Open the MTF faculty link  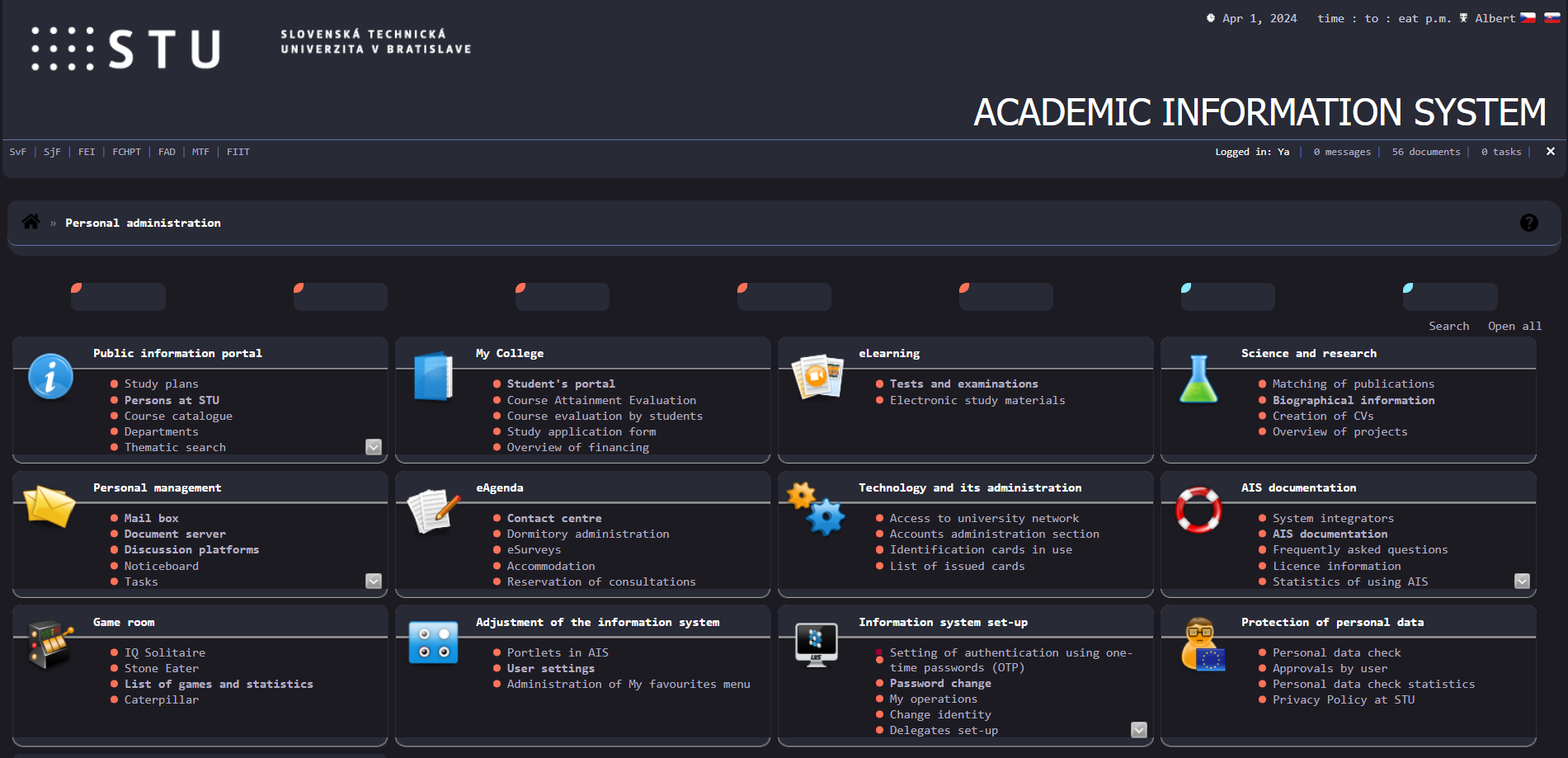point(200,152)
